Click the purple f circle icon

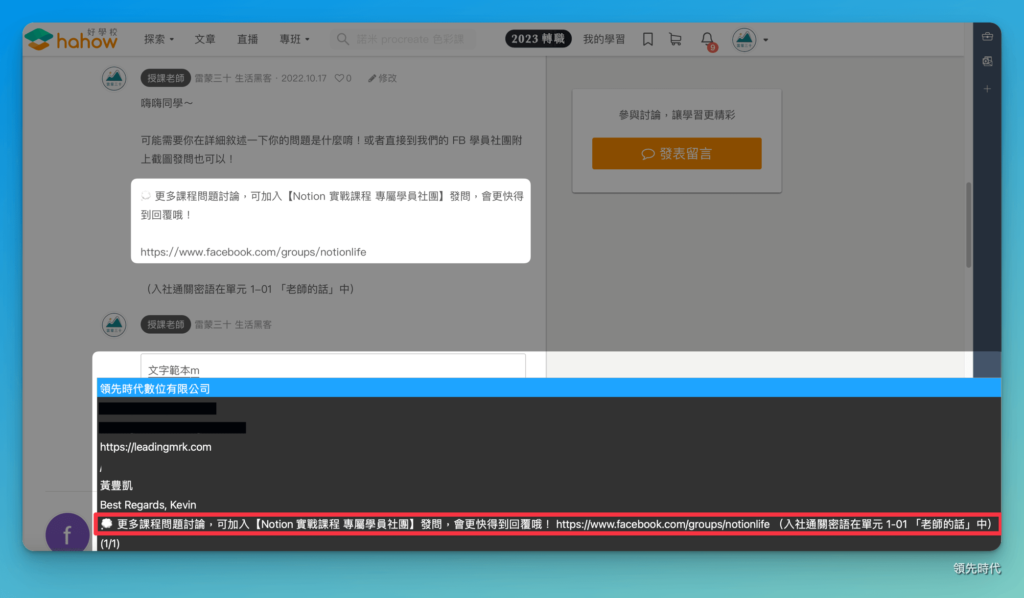[x=67, y=533]
